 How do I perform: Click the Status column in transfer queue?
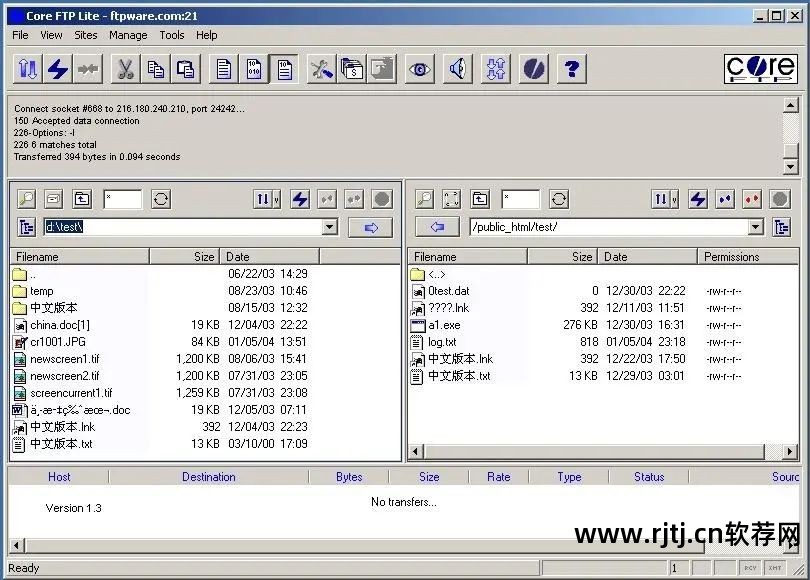point(649,477)
